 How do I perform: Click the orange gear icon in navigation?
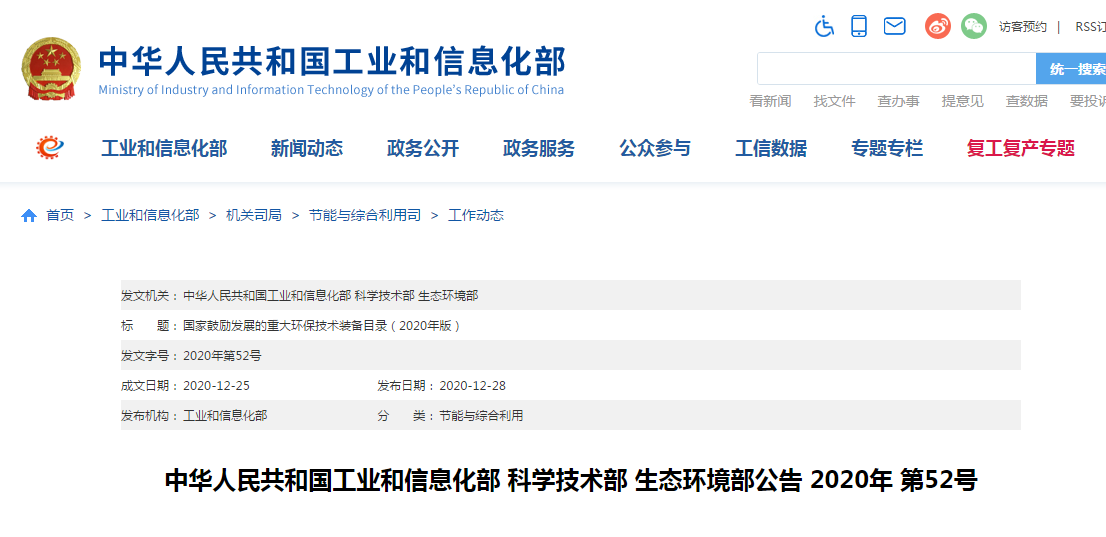[x=49, y=148]
